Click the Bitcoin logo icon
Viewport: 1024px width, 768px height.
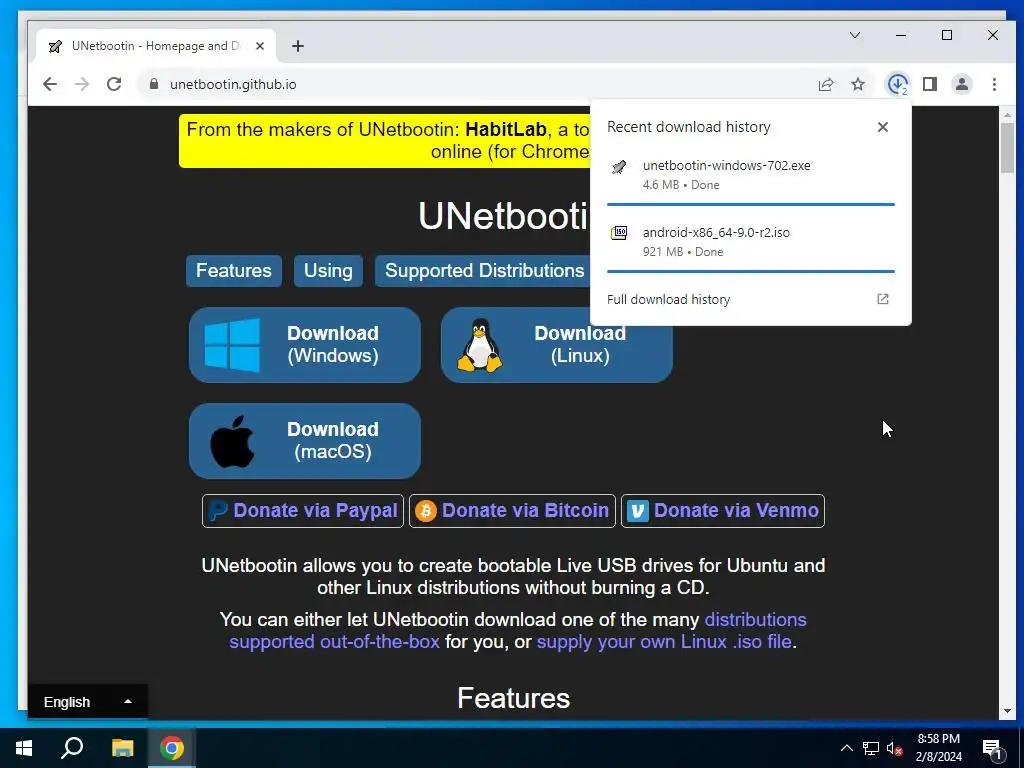click(x=426, y=511)
